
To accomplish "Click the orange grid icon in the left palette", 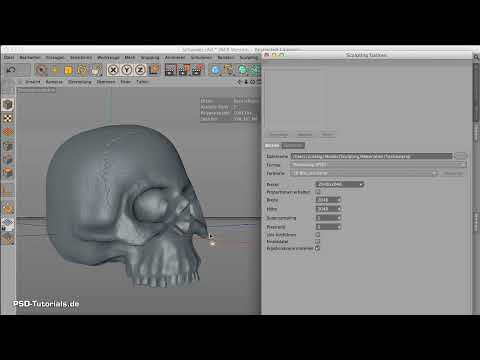I will coord(8,132).
